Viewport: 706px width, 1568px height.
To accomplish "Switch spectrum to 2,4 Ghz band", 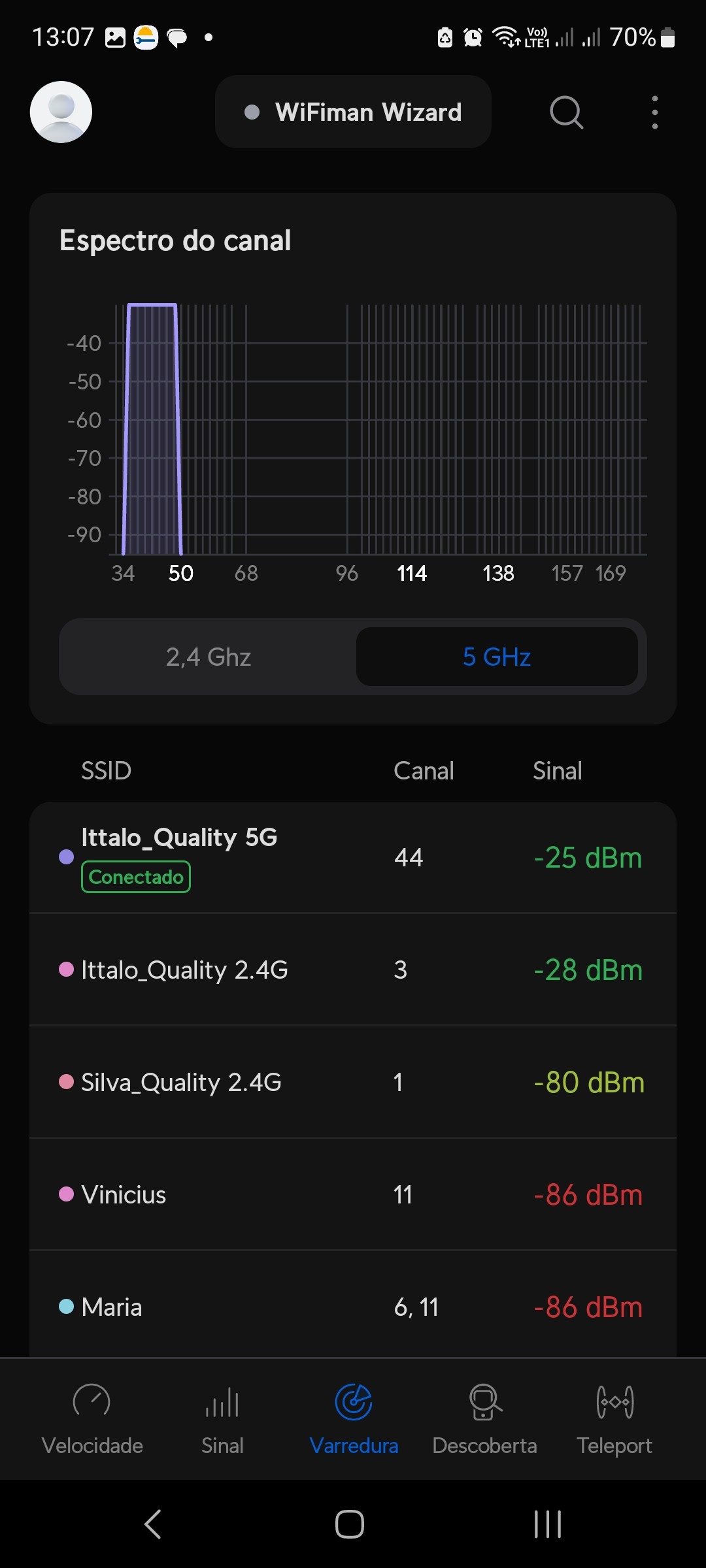I will (209, 657).
